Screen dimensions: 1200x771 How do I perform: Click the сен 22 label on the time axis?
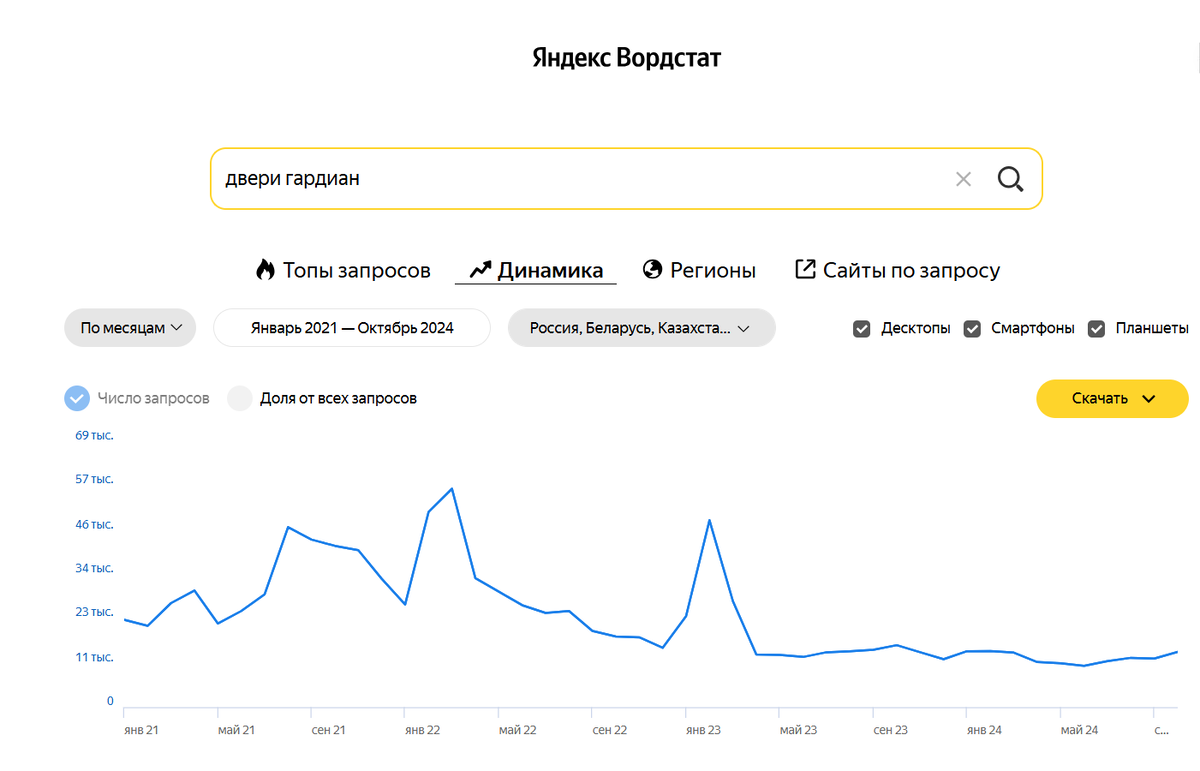coord(610,731)
